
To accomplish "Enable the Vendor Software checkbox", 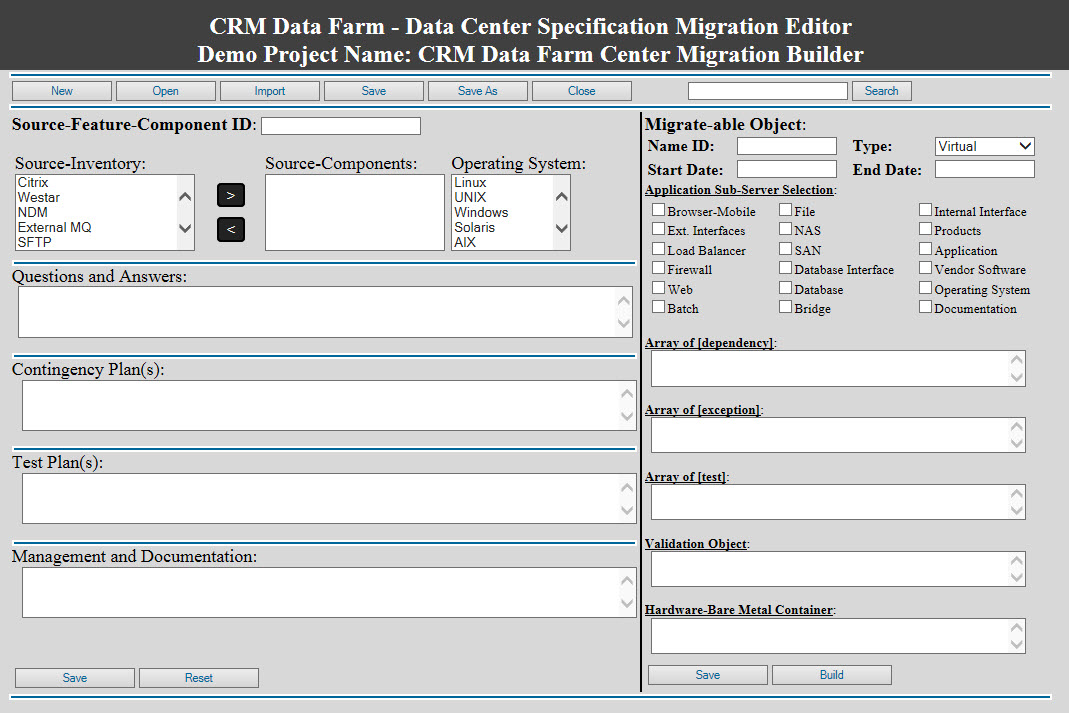I will (925, 267).
